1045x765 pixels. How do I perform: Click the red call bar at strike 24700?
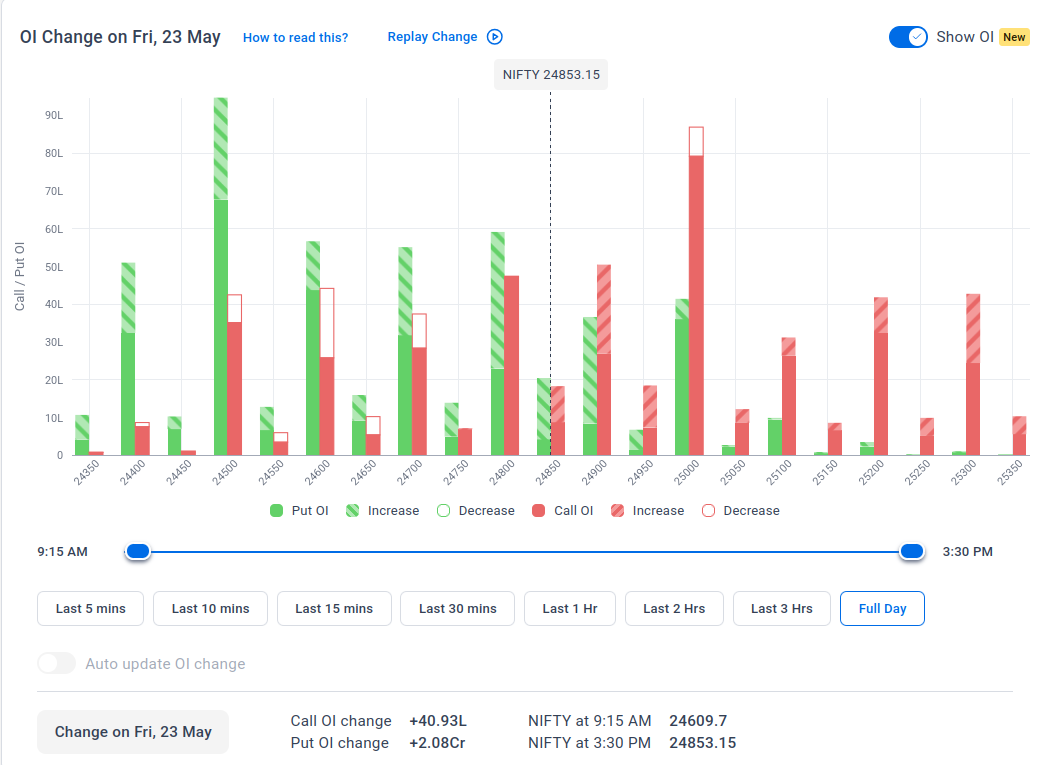[419, 384]
